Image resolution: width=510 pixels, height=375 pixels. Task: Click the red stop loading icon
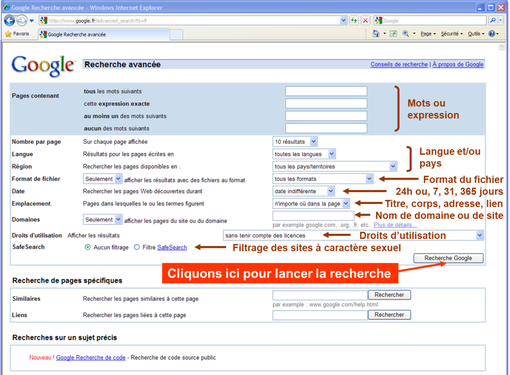click(365, 21)
